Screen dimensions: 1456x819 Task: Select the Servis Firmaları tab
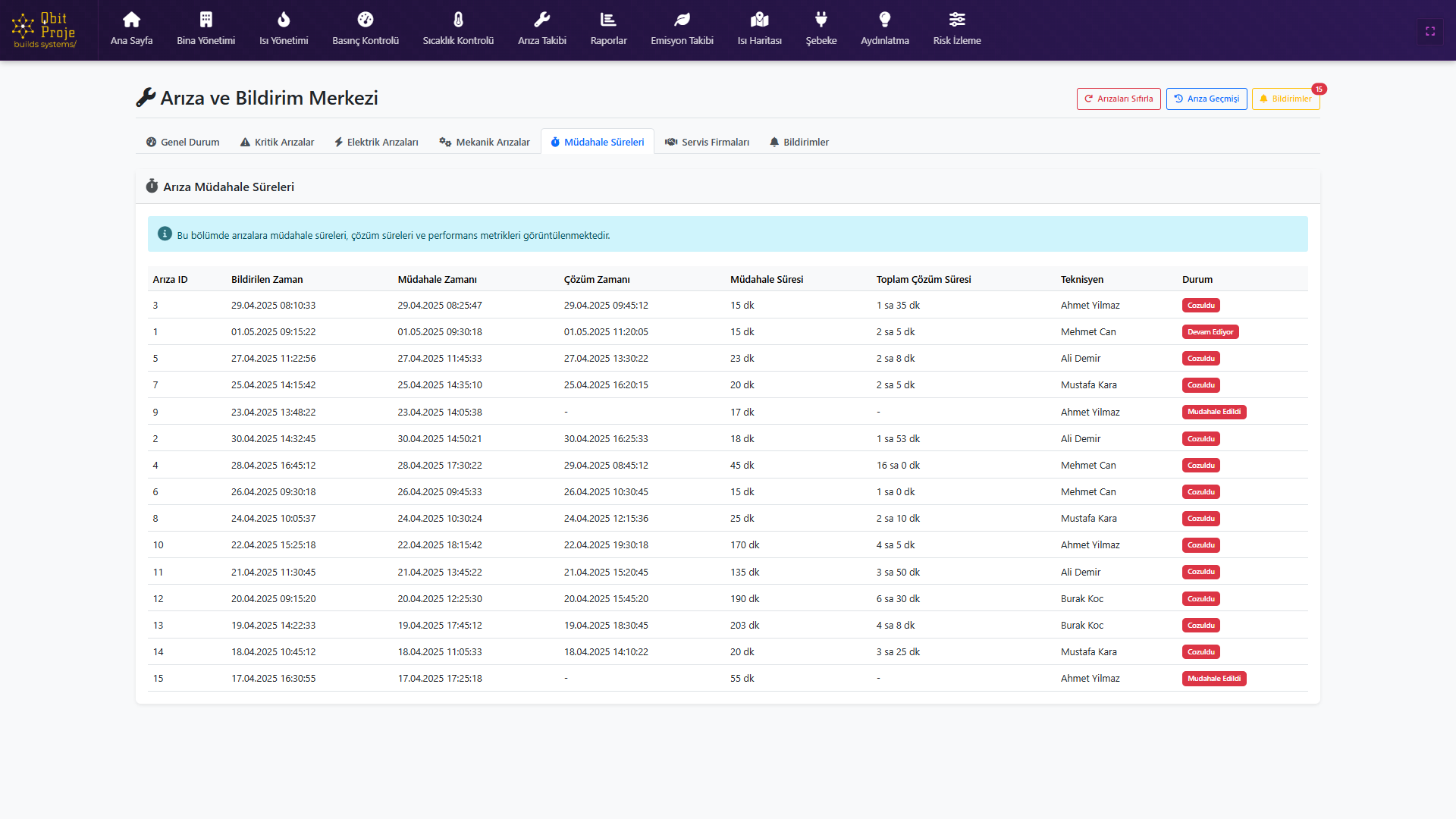707,142
